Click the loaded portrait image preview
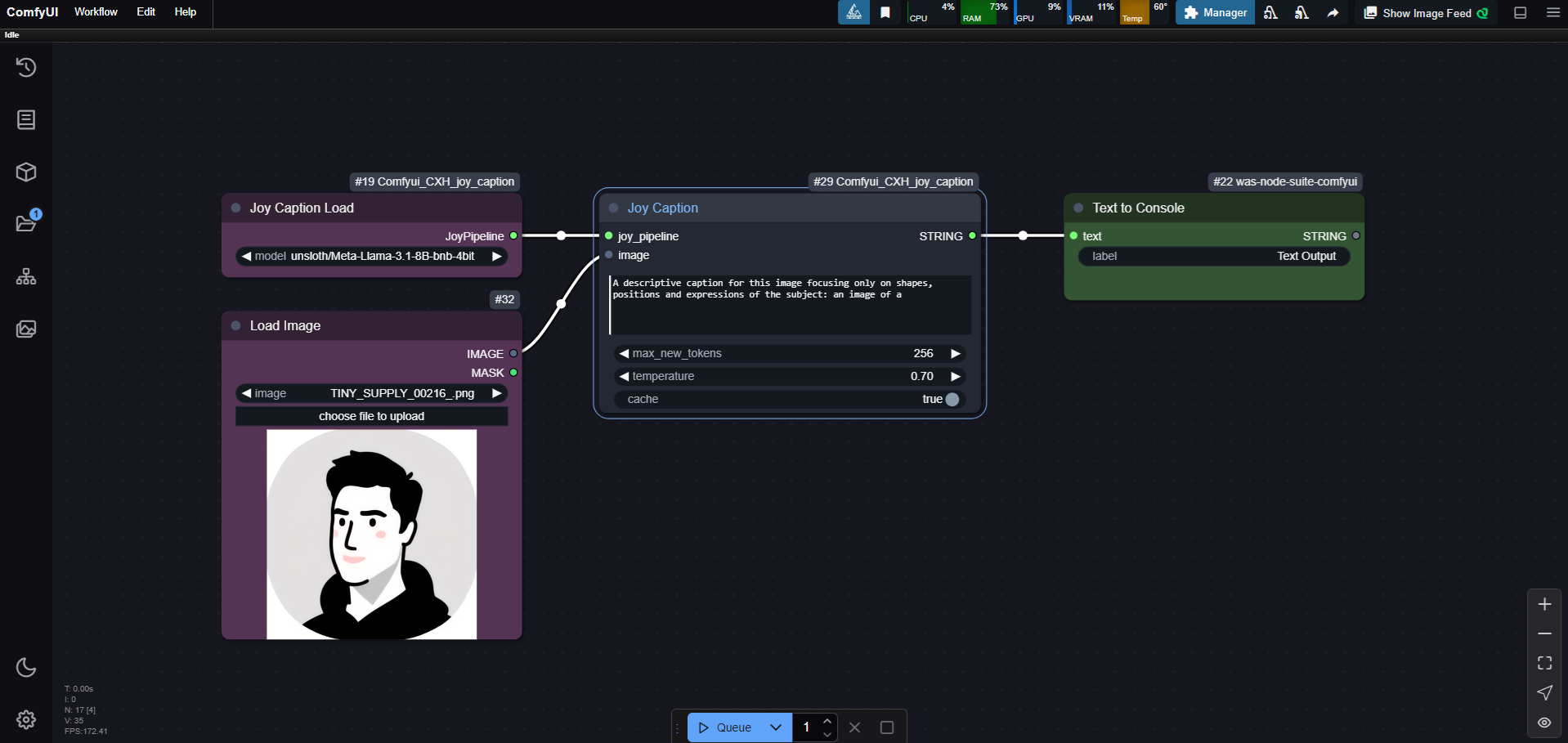 coord(372,535)
